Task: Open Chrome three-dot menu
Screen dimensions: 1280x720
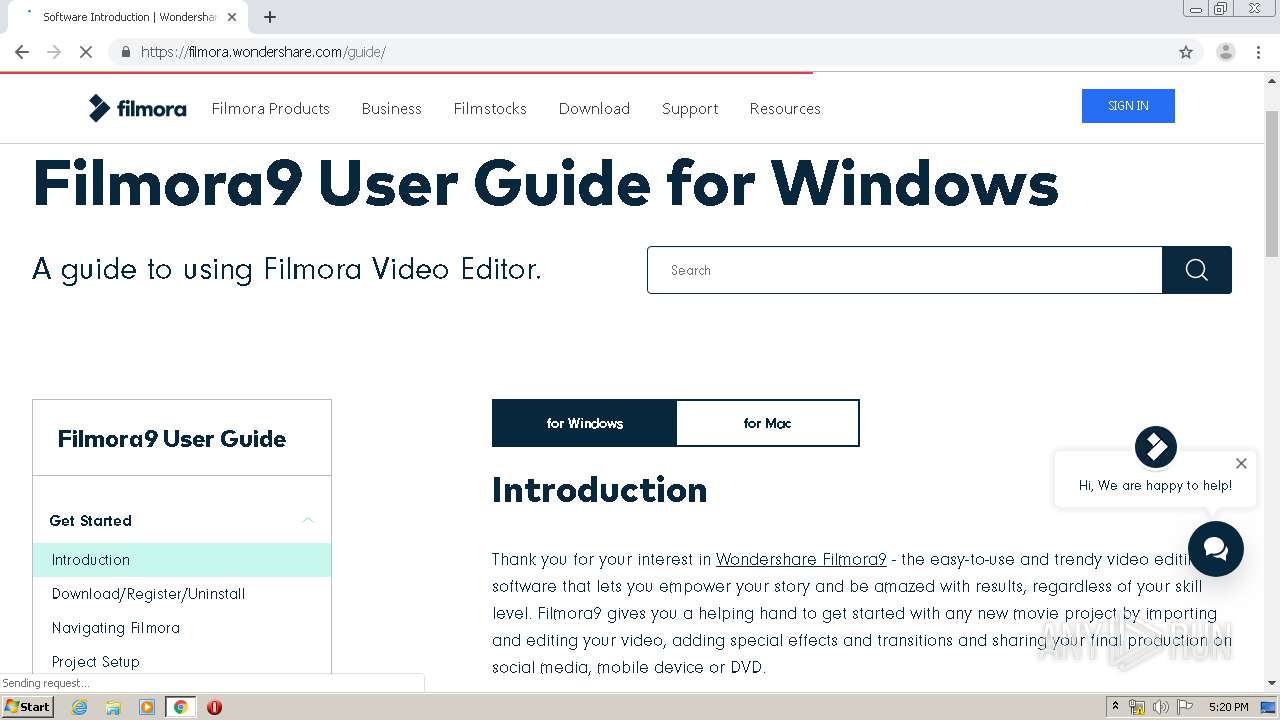Action: (1258, 52)
